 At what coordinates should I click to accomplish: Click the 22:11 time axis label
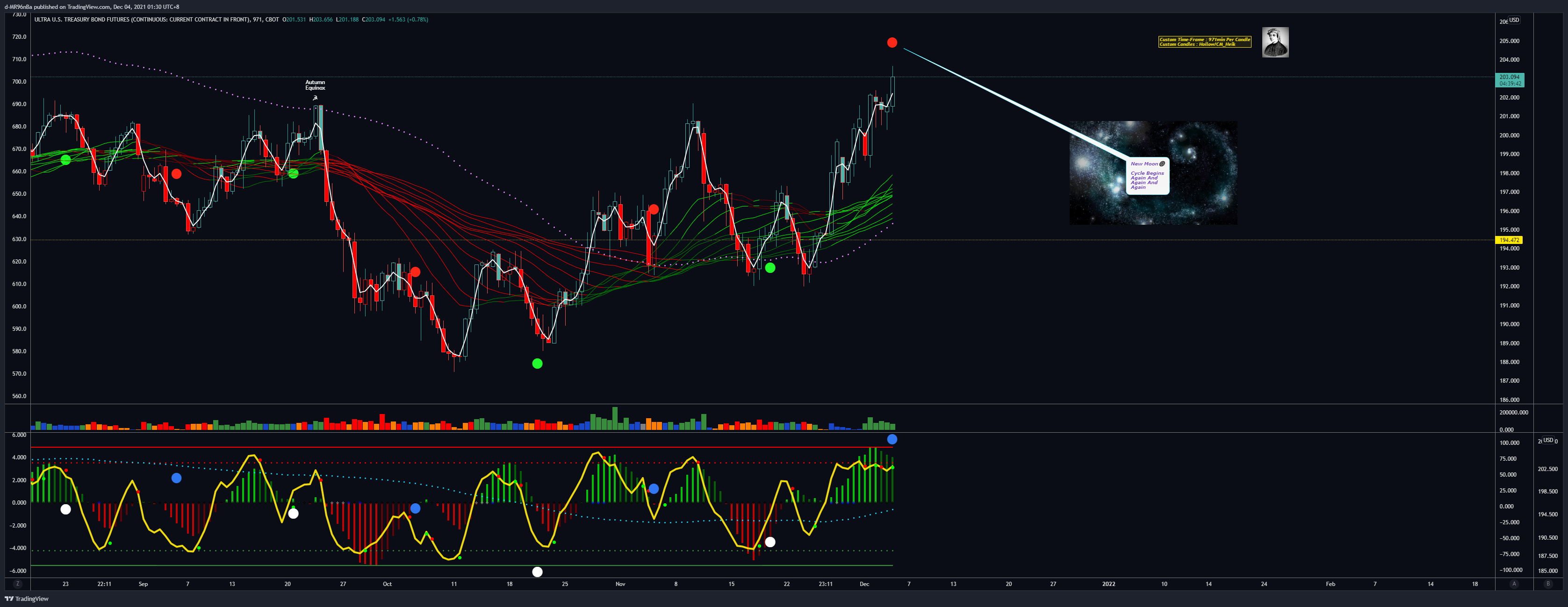tap(104, 584)
